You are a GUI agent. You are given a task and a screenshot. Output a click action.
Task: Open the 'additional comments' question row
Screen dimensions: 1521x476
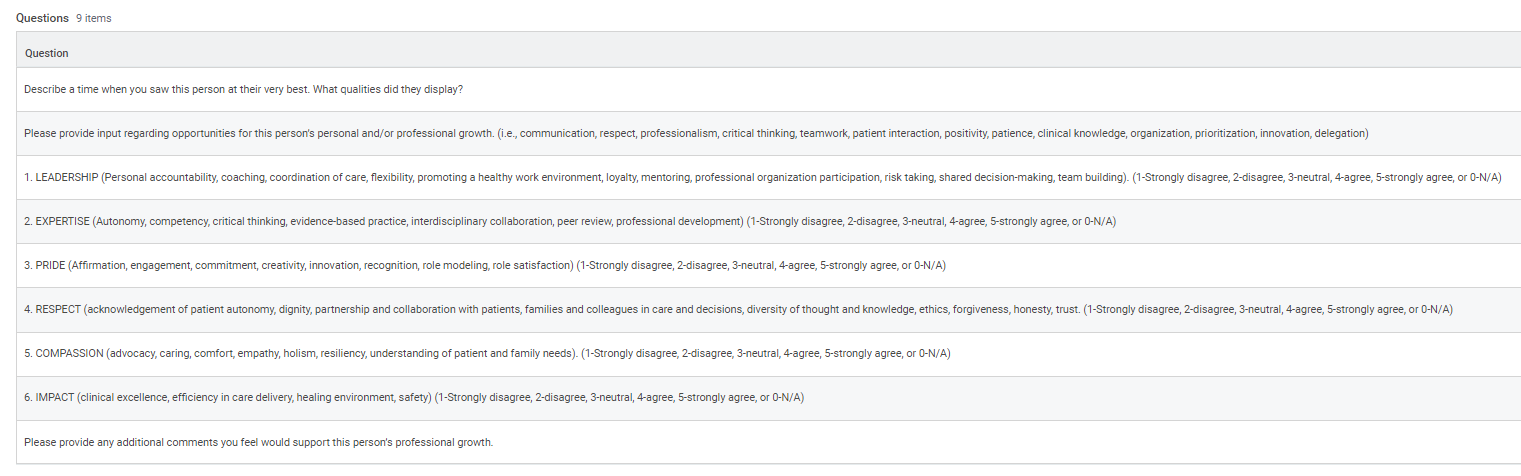coord(258,441)
